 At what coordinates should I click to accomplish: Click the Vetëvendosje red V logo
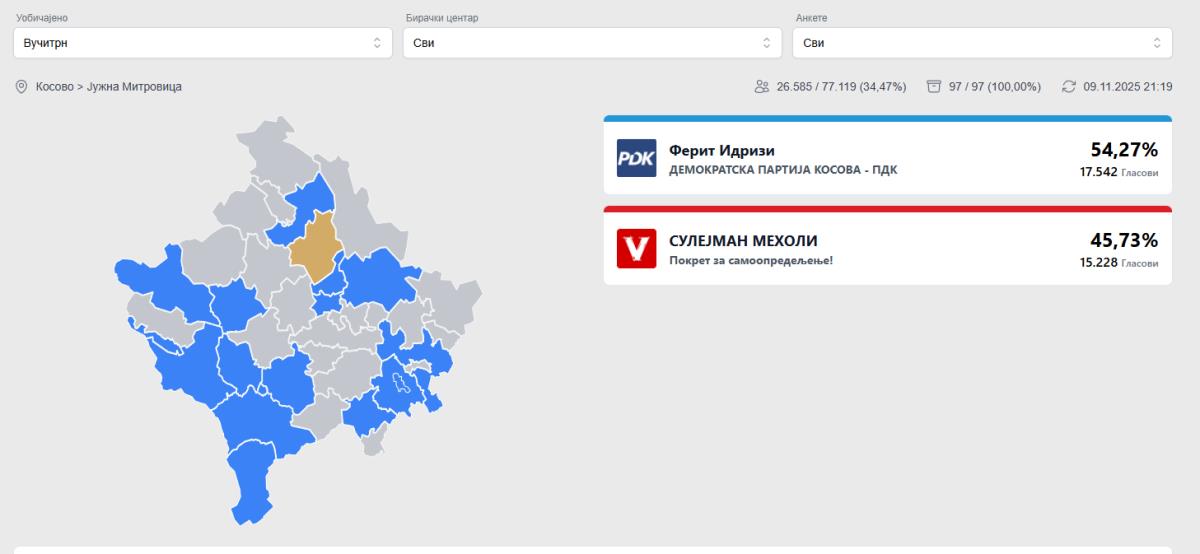click(636, 249)
